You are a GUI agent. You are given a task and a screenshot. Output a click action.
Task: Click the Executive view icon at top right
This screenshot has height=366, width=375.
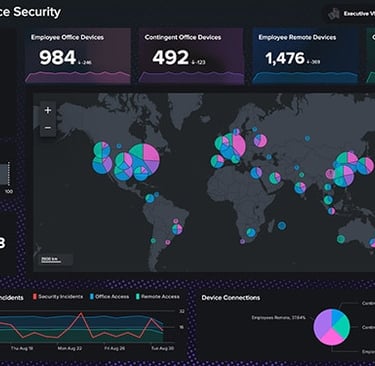334,14
